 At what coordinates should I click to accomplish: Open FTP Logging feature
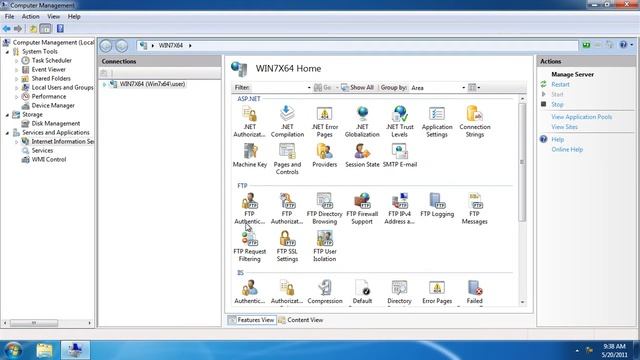[437, 205]
